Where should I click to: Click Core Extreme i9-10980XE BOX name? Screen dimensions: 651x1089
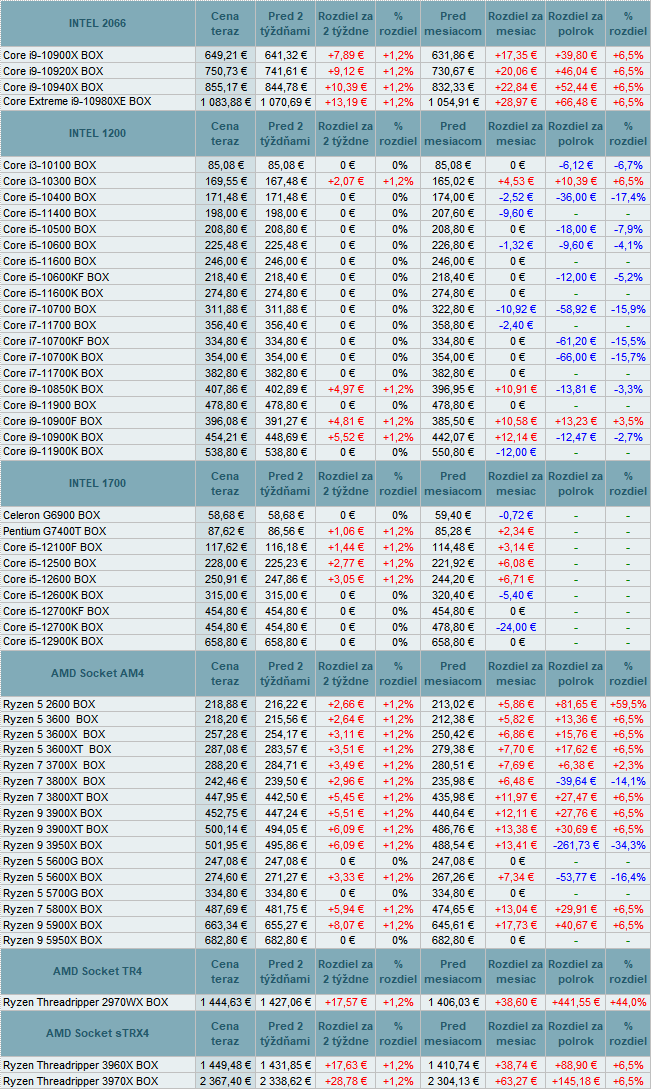click(x=77, y=101)
